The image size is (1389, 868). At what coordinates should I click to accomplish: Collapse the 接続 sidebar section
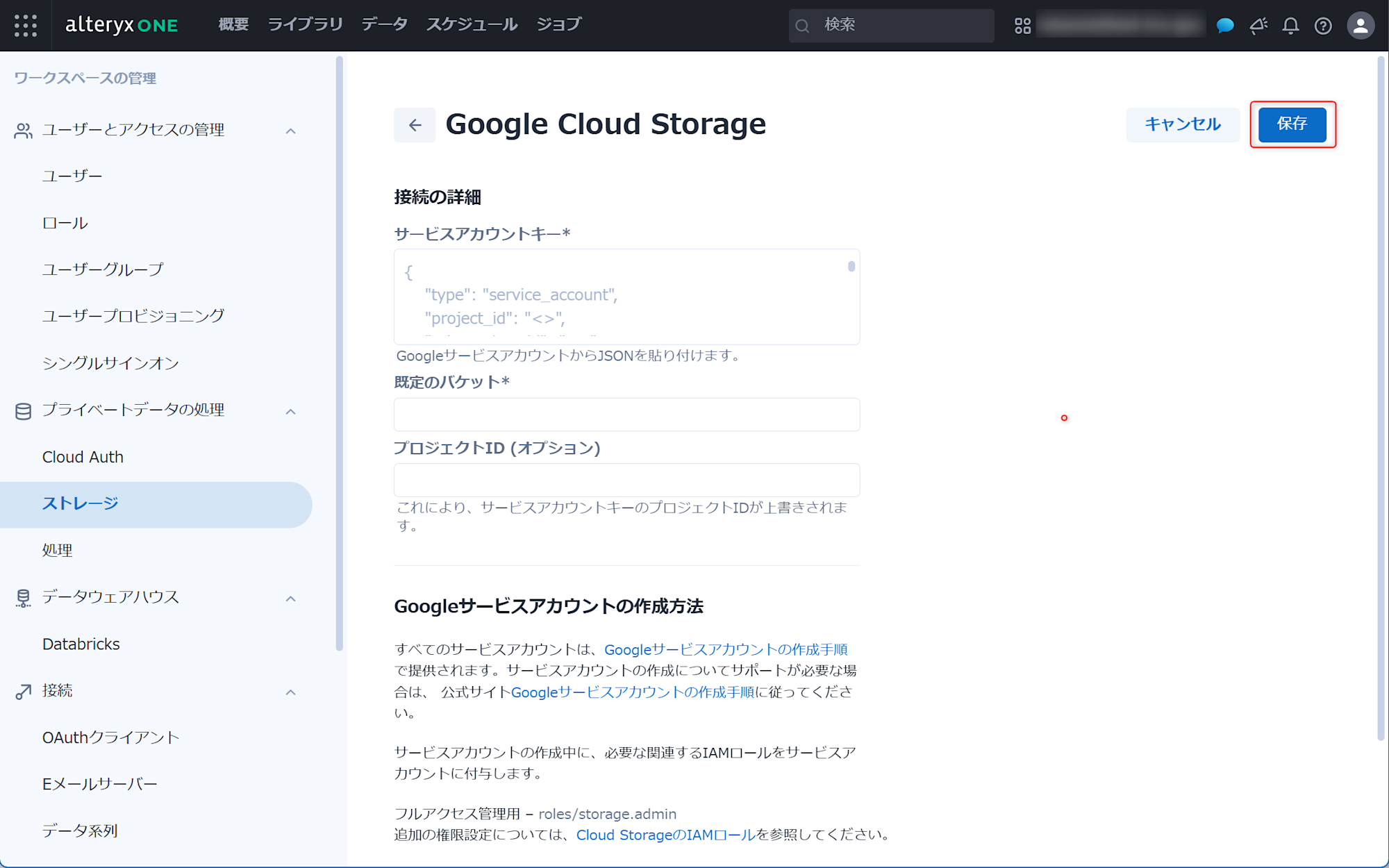click(291, 692)
